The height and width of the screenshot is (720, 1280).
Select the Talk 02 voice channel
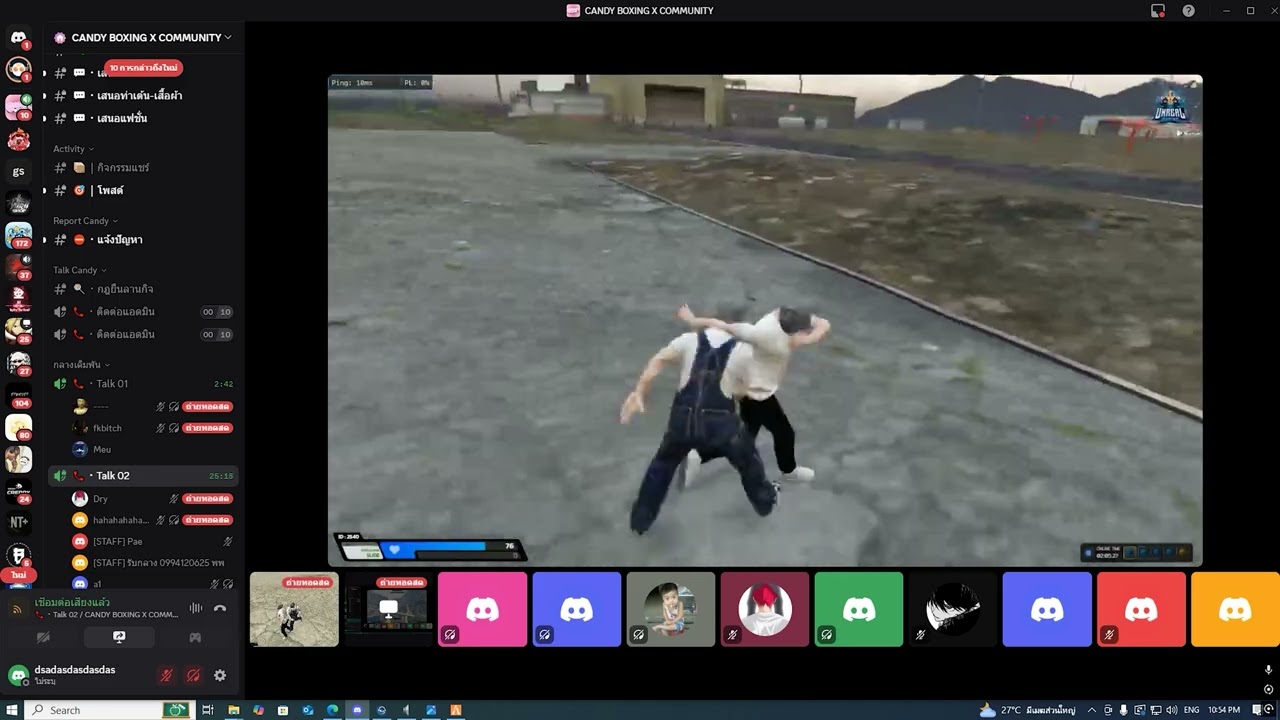pyautogui.click(x=143, y=476)
